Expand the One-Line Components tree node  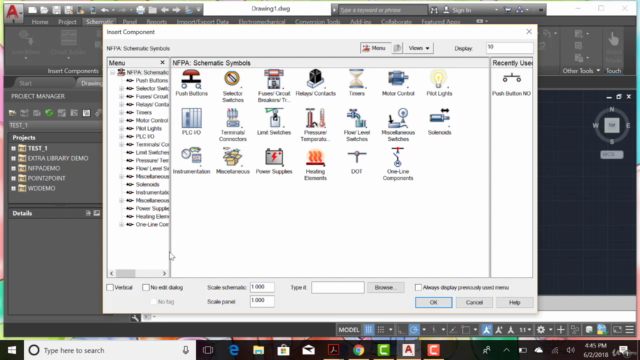(121, 224)
